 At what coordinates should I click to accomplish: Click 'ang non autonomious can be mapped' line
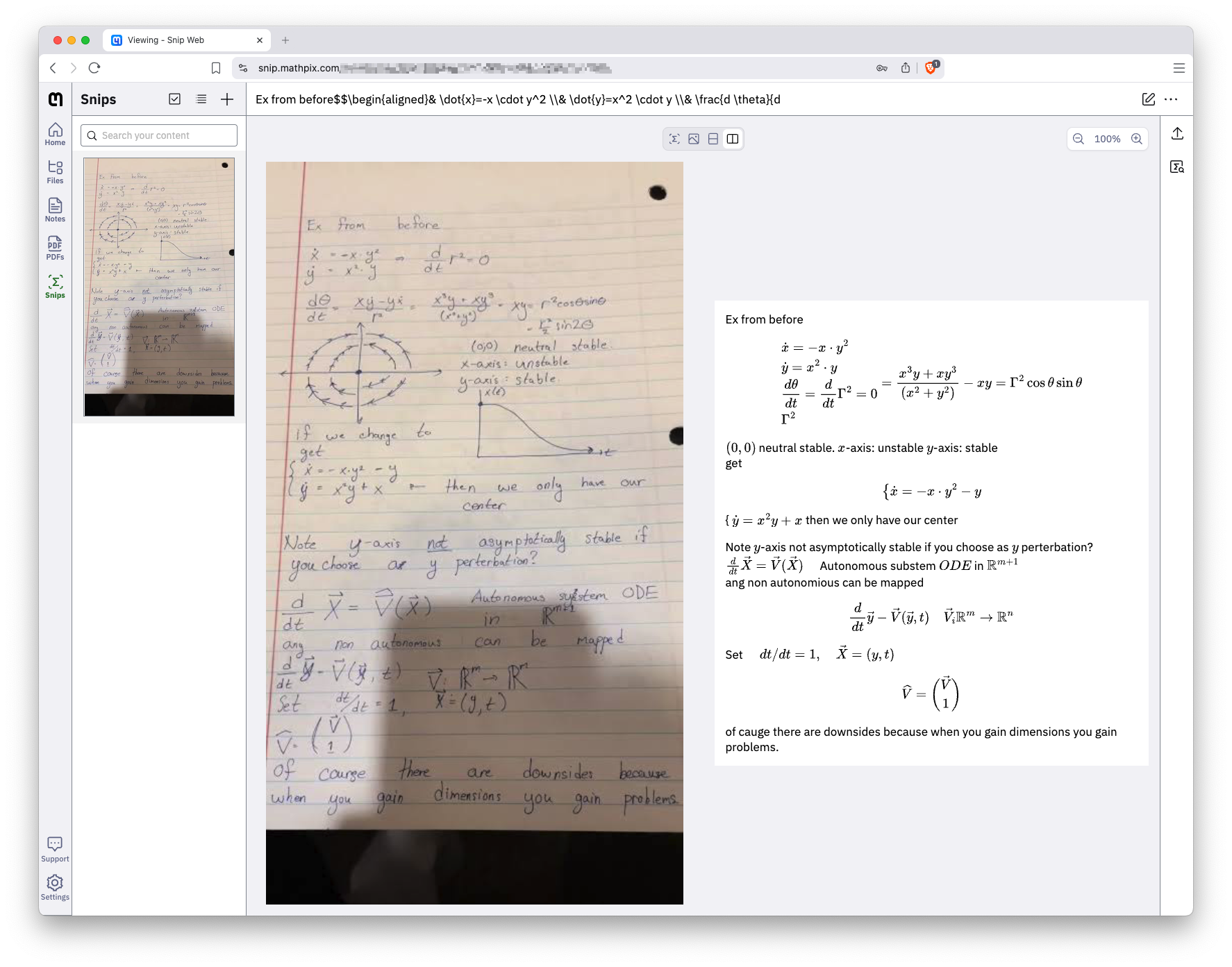point(824,582)
